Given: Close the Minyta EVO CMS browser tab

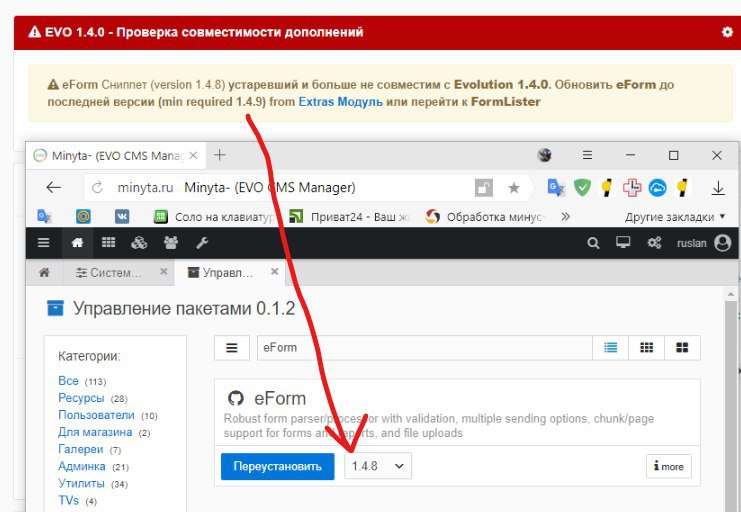Looking at the screenshot, I should tap(193, 155).
